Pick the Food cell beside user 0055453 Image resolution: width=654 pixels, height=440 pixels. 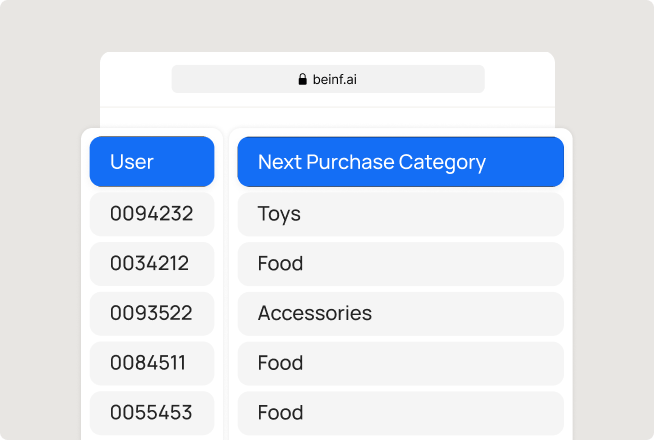coord(400,412)
